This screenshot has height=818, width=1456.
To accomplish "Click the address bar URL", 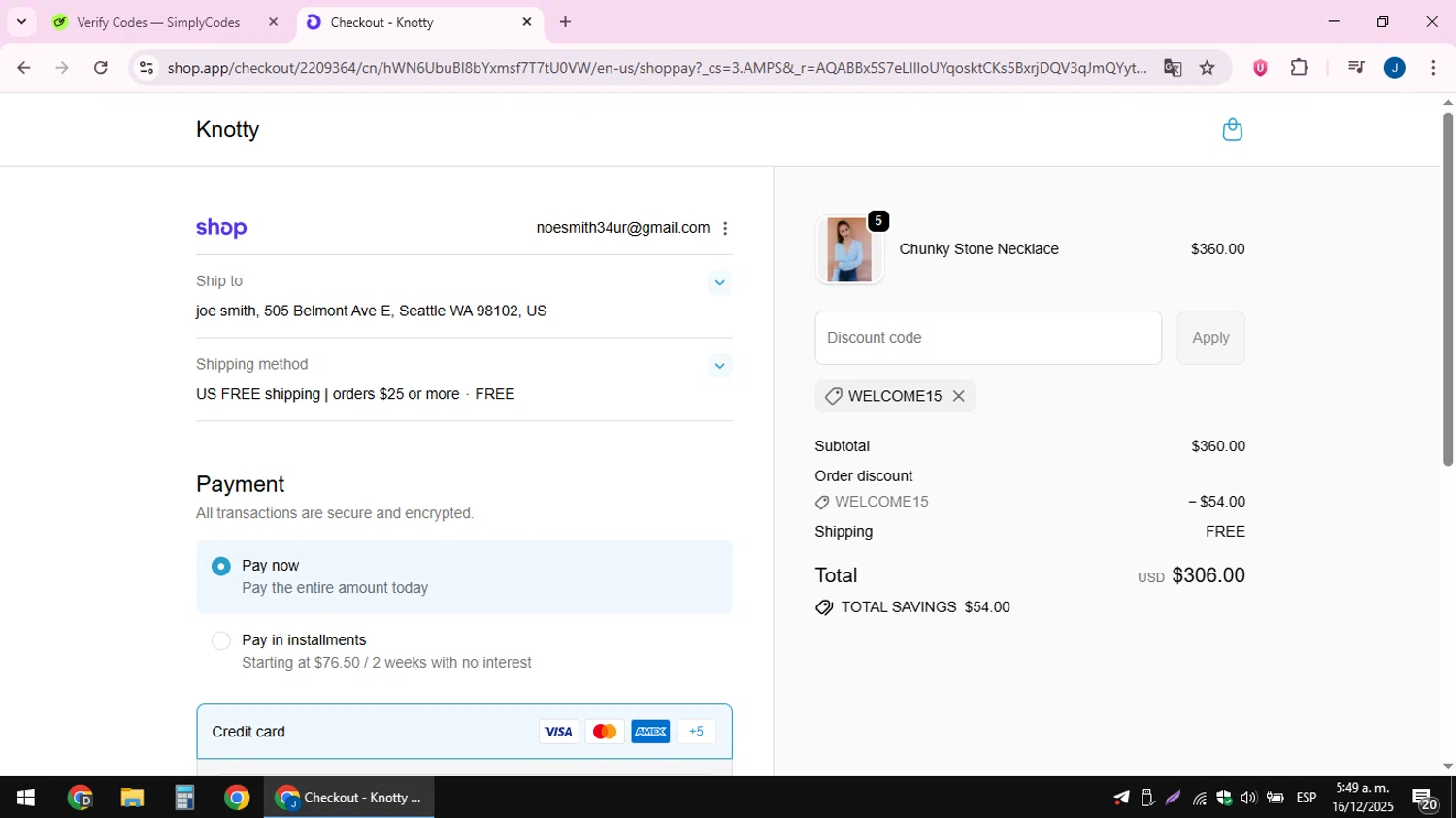I will tap(657, 68).
